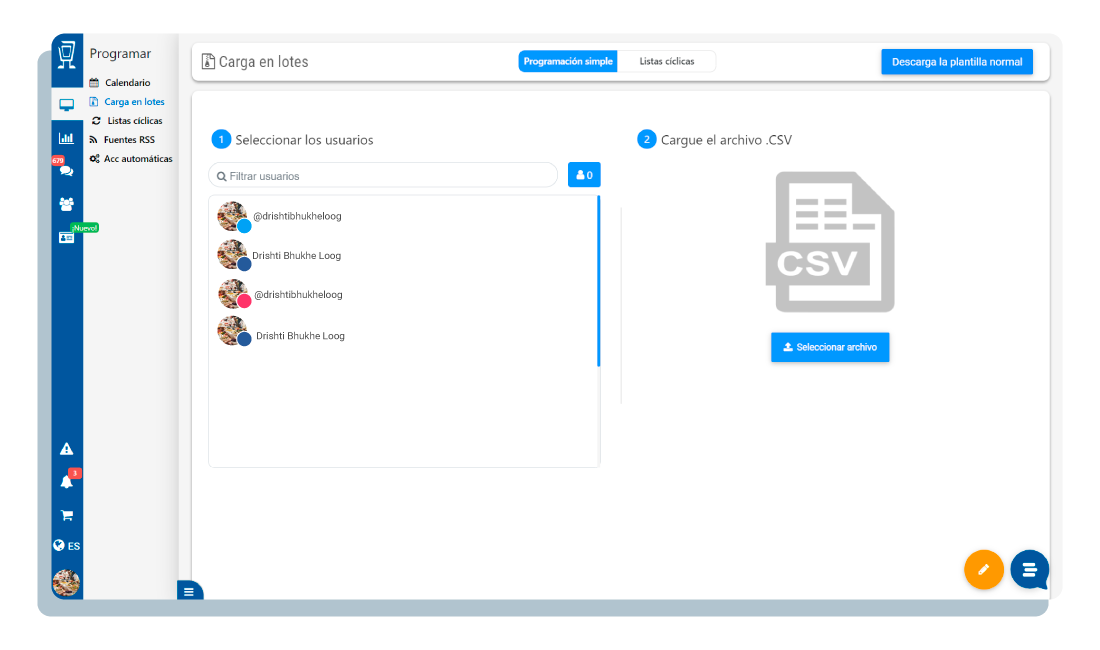The width and height of the screenshot is (1100, 650).
Task: Open the audience people group icon
Action: point(67,204)
